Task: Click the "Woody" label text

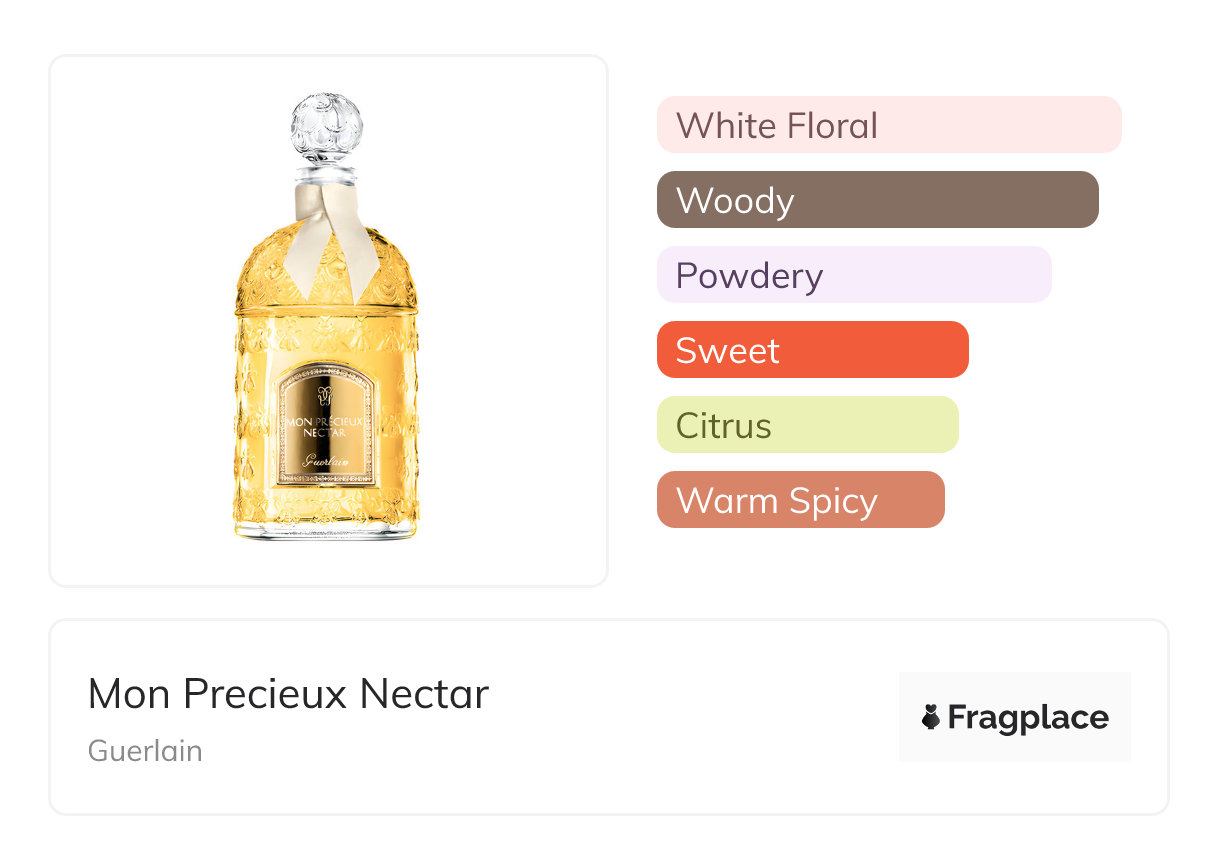Action: tap(735, 200)
